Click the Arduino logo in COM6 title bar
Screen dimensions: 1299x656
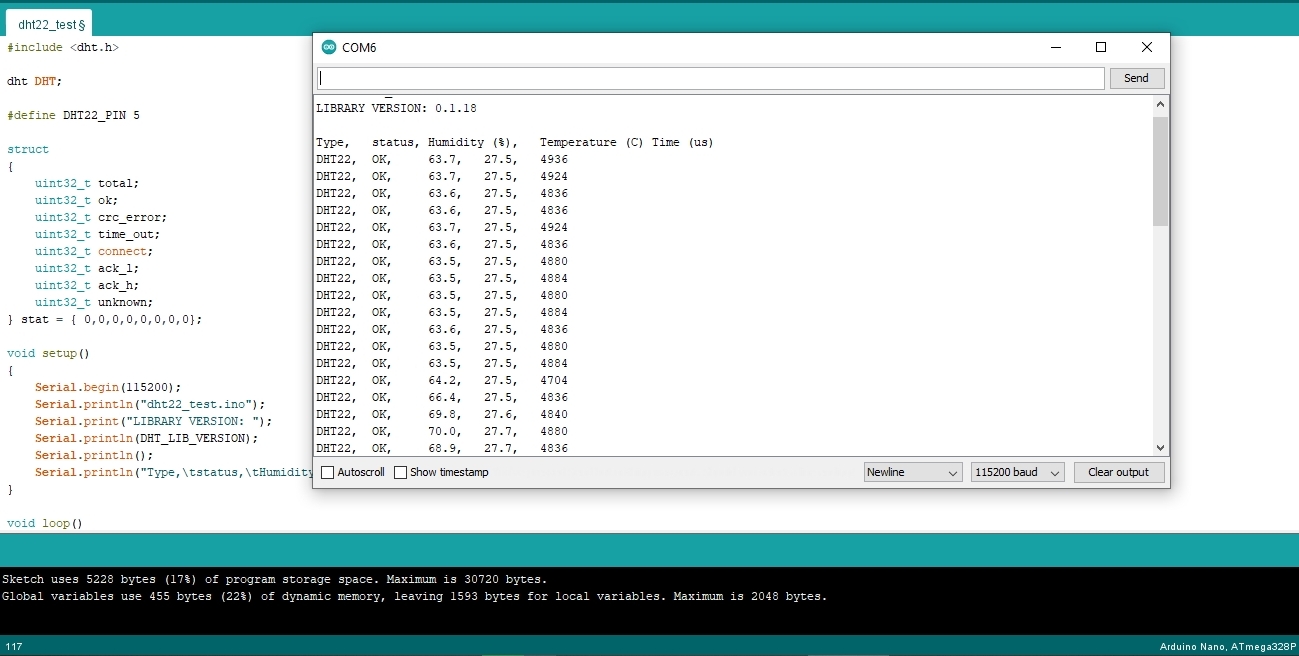[329, 47]
